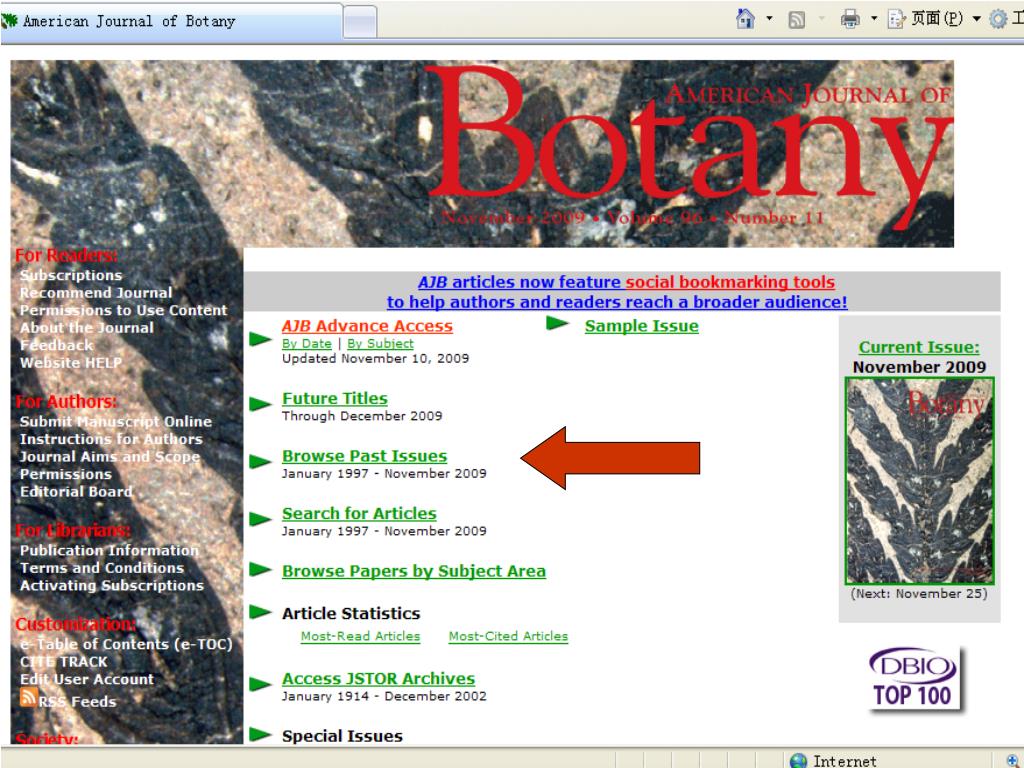Click the 'Special Issues' heading
The height and width of the screenshot is (768, 1024).
[342, 736]
